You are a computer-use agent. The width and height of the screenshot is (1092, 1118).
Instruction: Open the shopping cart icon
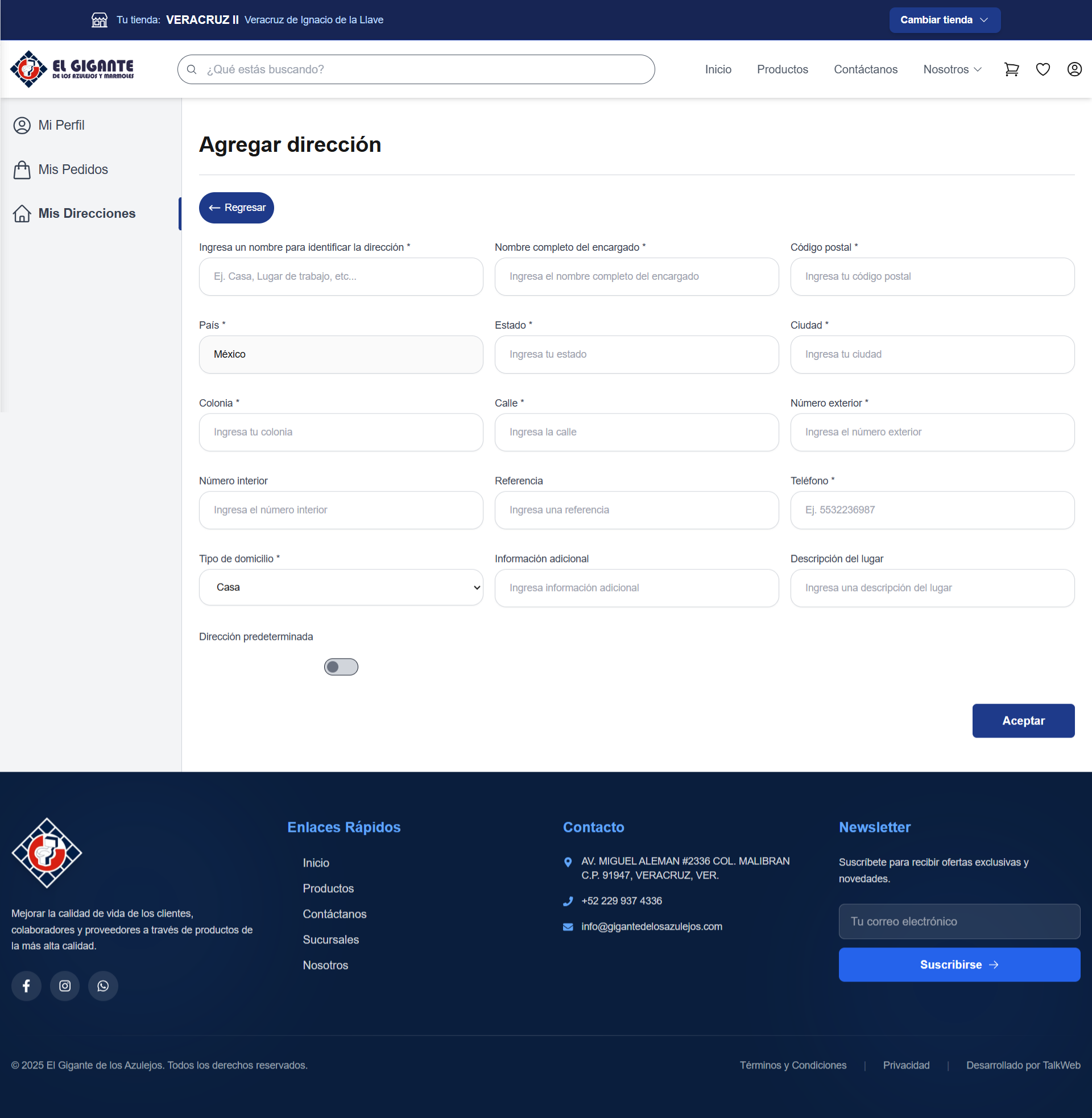[x=1011, y=69]
